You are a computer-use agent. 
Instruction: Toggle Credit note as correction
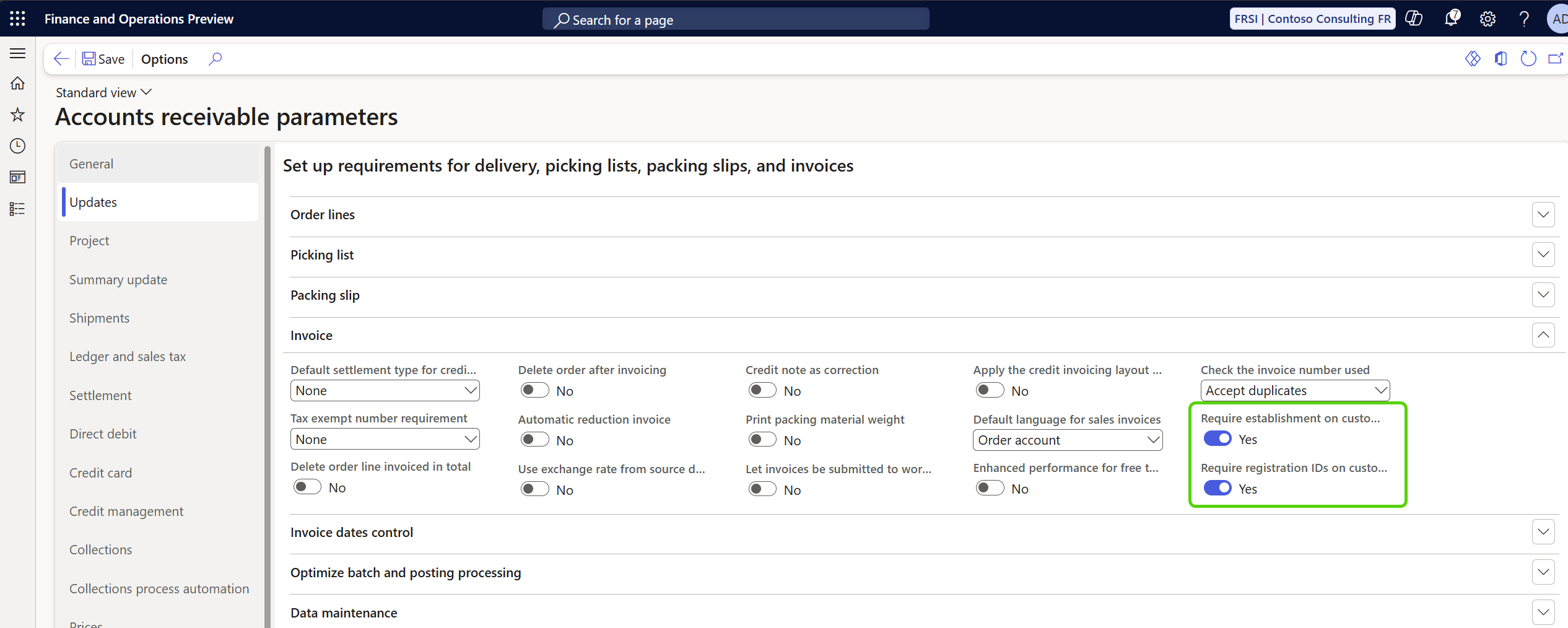pyautogui.click(x=762, y=390)
